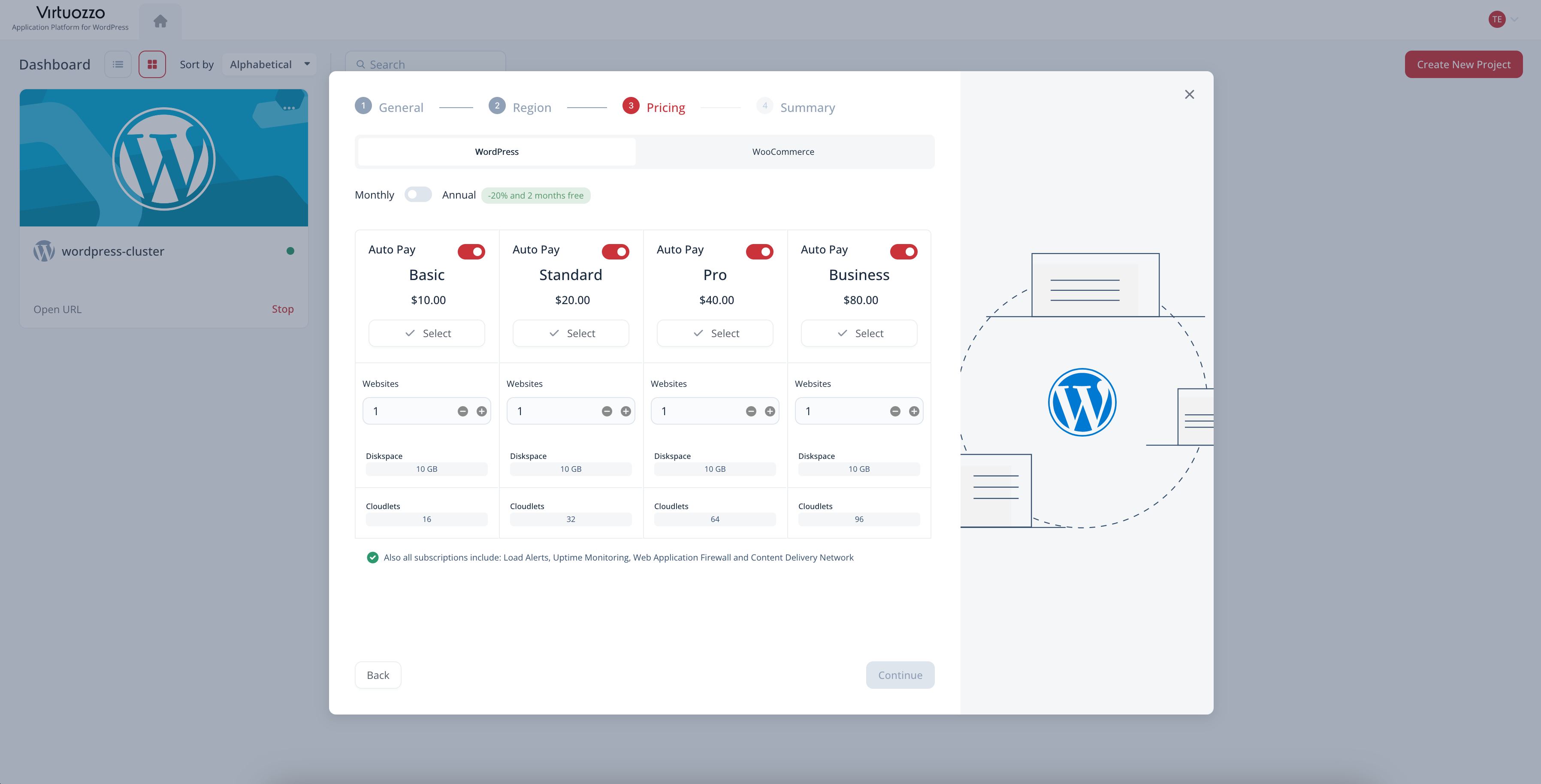Switch to list view icon
1541x784 pixels.
pos(118,64)
